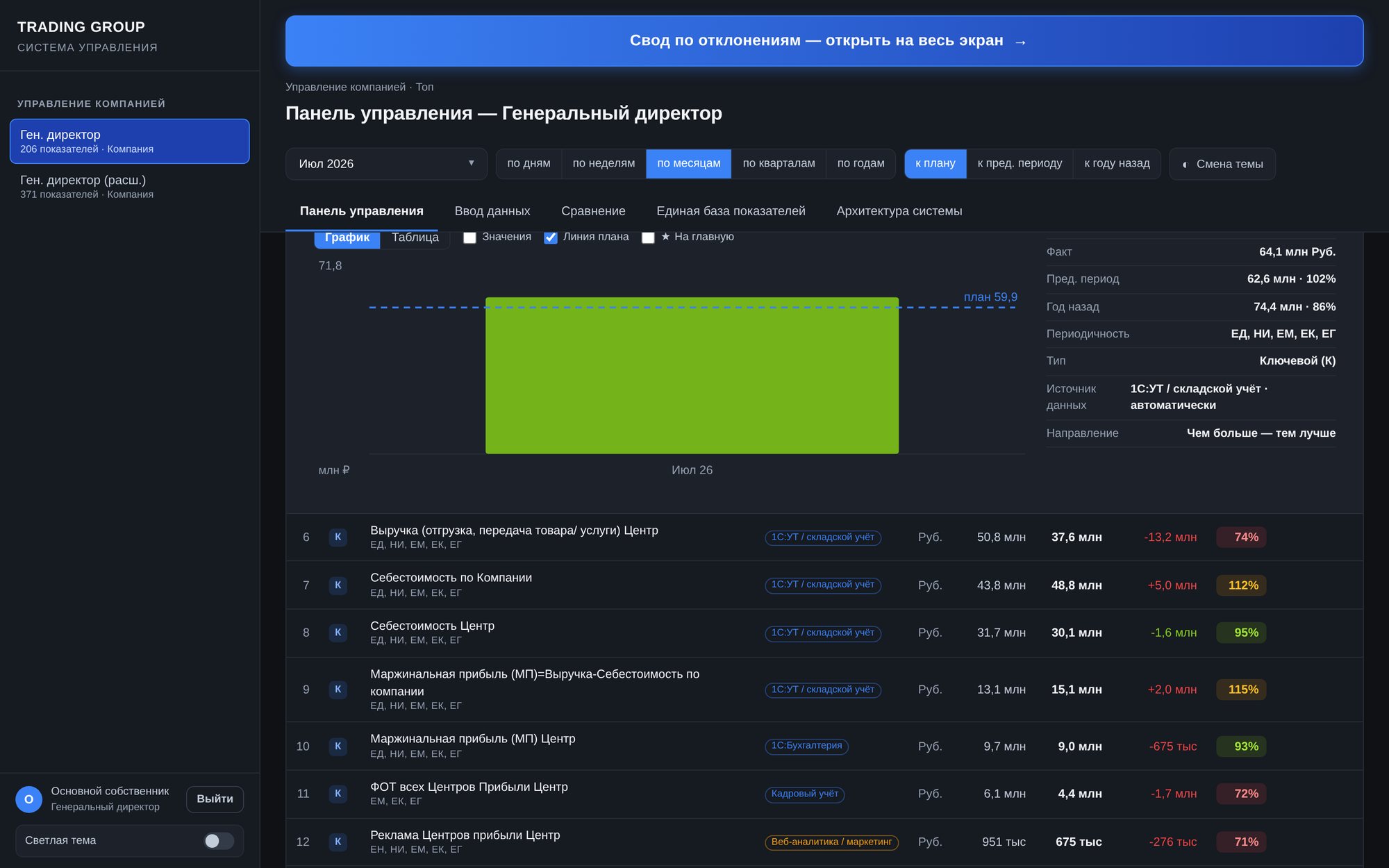The width and height of the screenshot is (1389, 868).
Task: Compare 'к году назад'
Action: tap(1117, 164)
